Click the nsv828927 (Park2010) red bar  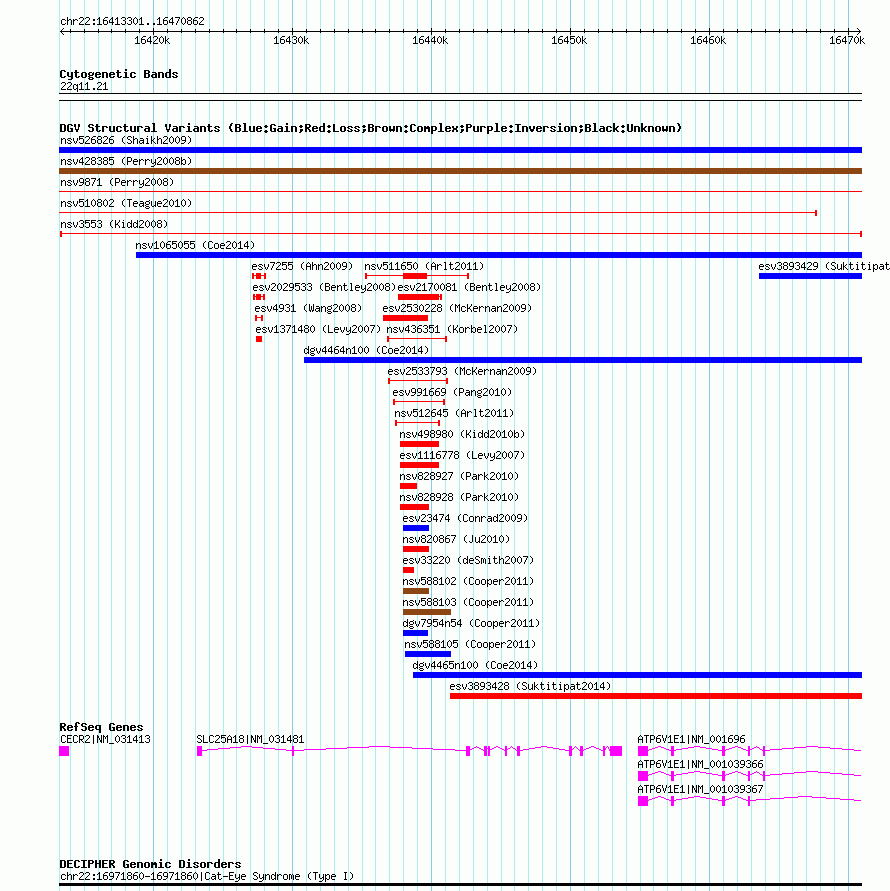click(409, 486)
